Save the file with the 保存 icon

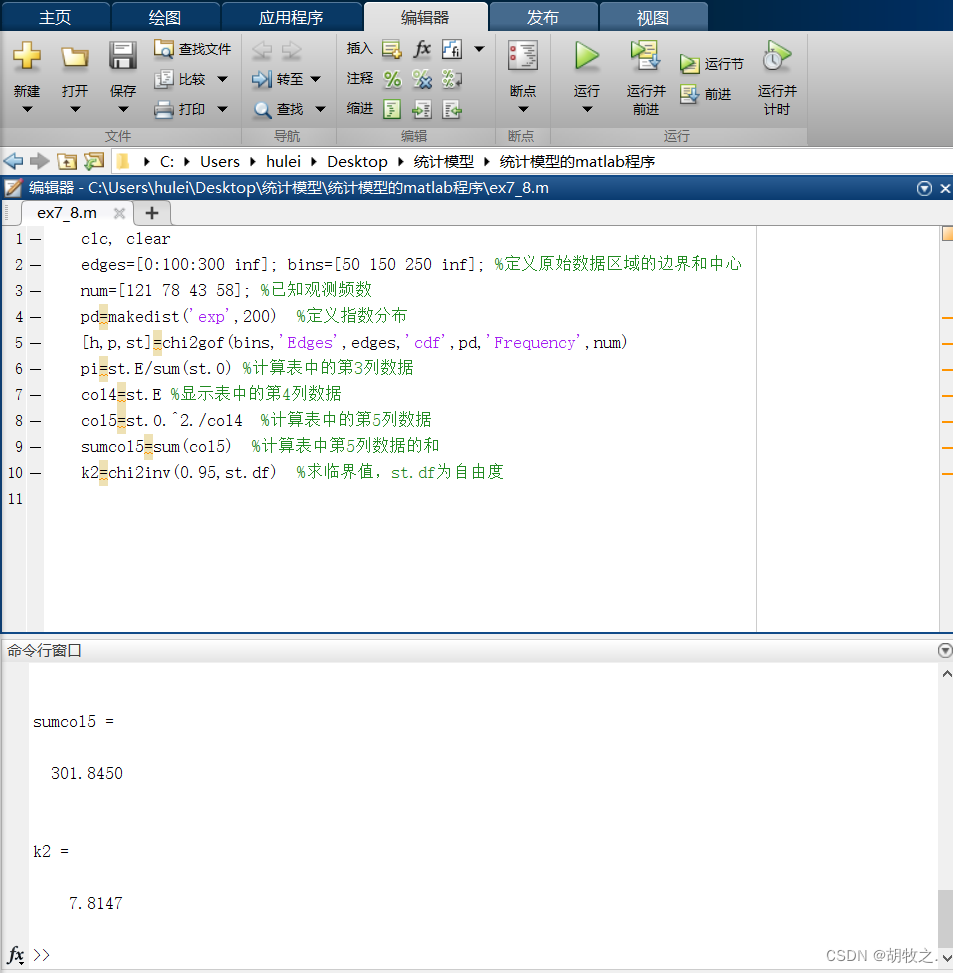pyautogui.click(x=122, y=56)
